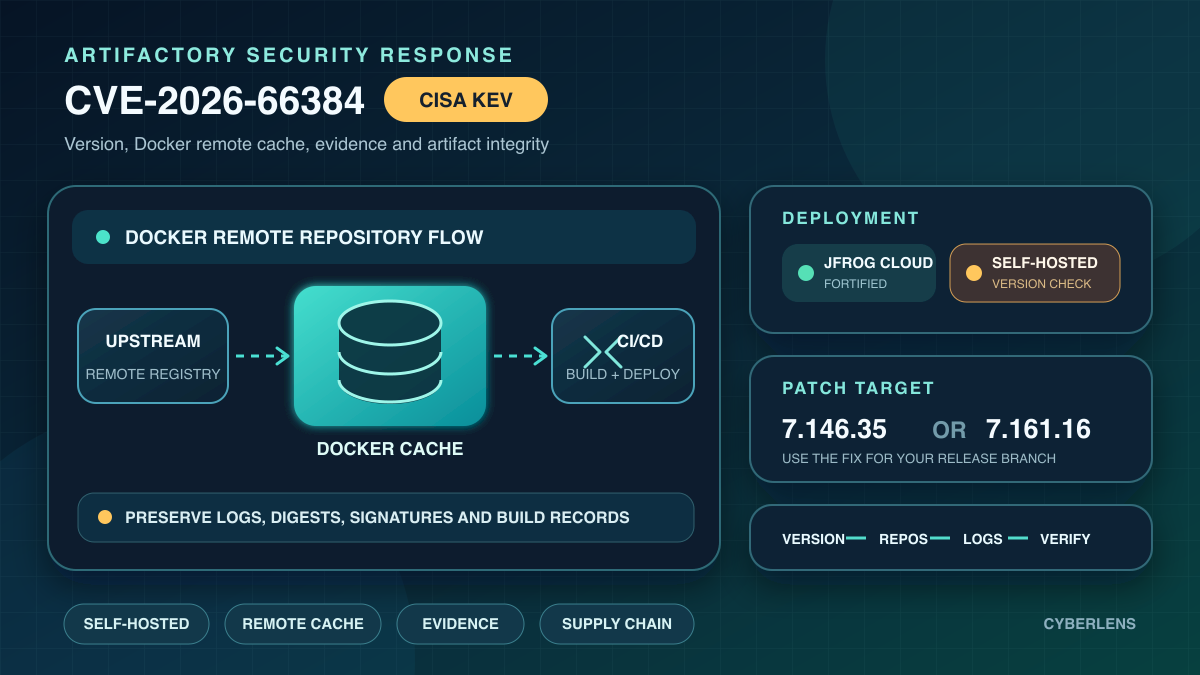Click the DEPLOYMENT panel title
The width and height of the screenshot is (1200, 675).
point(851,218)
